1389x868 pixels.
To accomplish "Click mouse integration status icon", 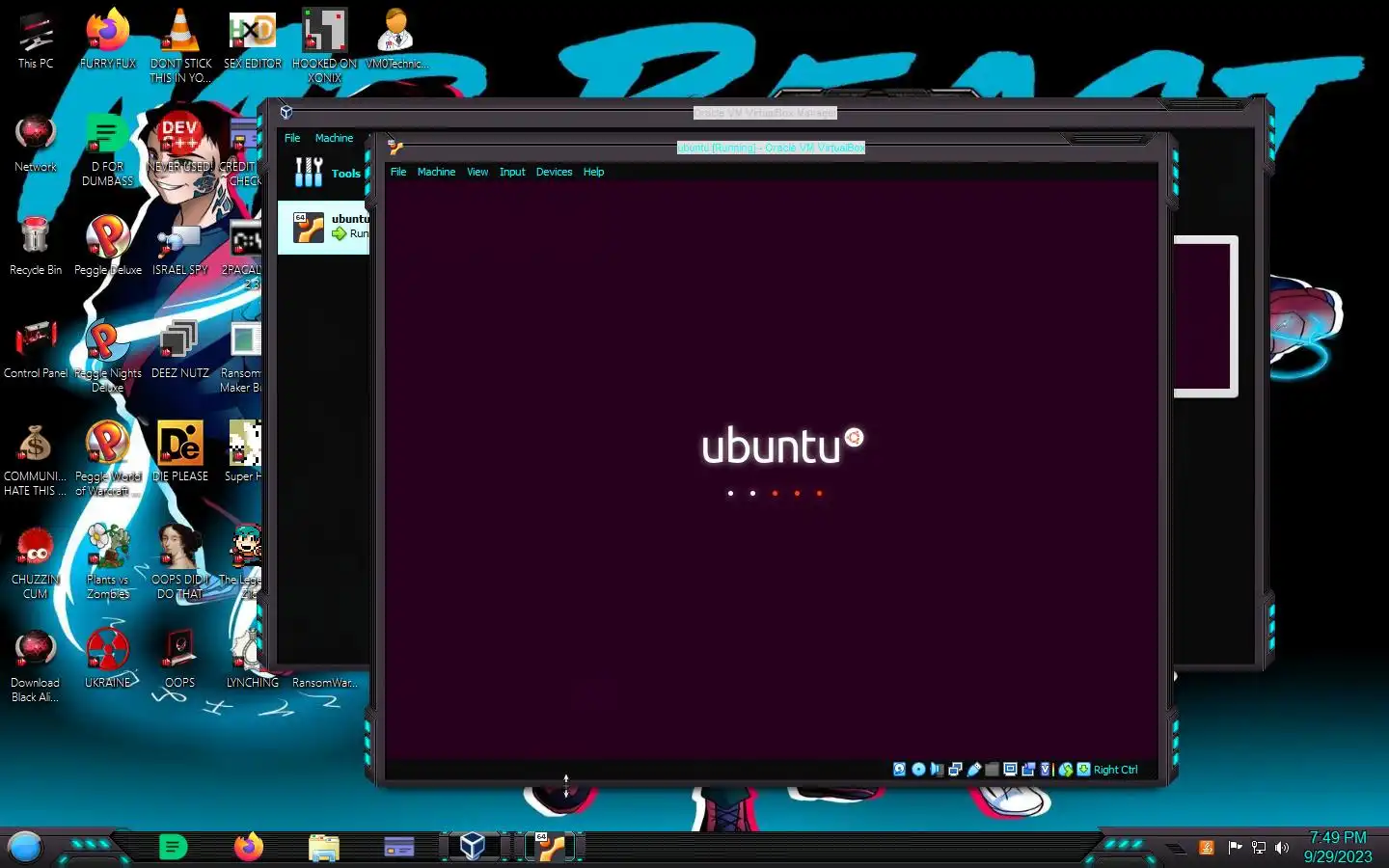I will (x=1066, y=770).
